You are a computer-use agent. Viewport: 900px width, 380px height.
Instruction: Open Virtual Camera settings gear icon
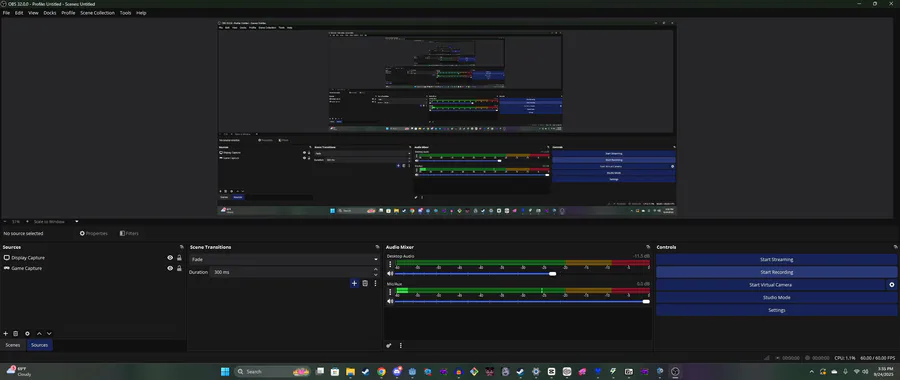click(892, 285)
